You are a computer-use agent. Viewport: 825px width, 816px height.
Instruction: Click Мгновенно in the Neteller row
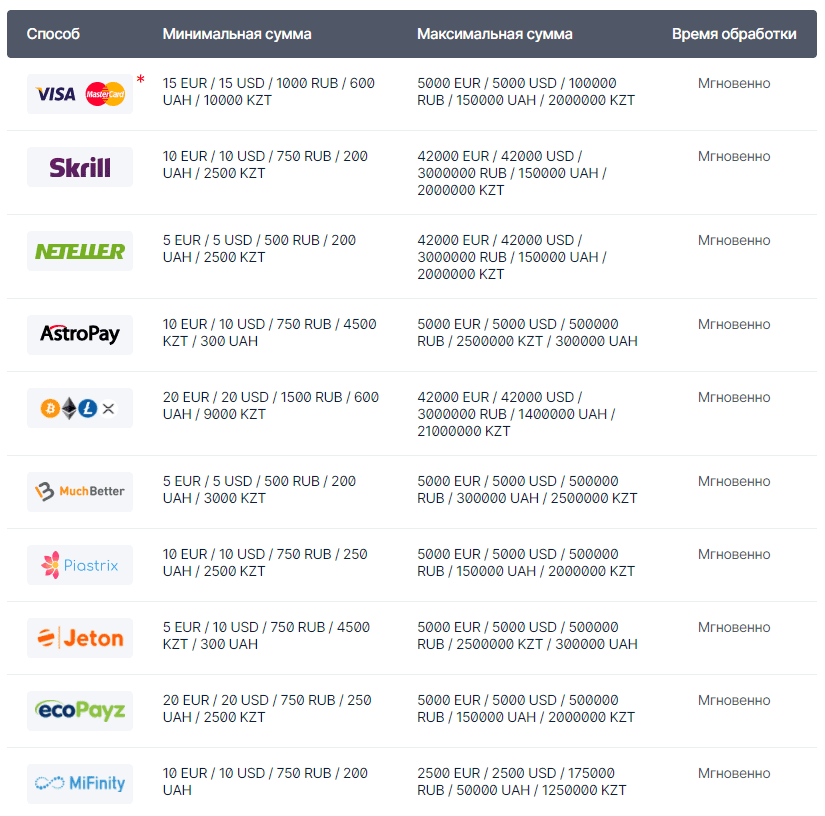(x=734, y=240)
